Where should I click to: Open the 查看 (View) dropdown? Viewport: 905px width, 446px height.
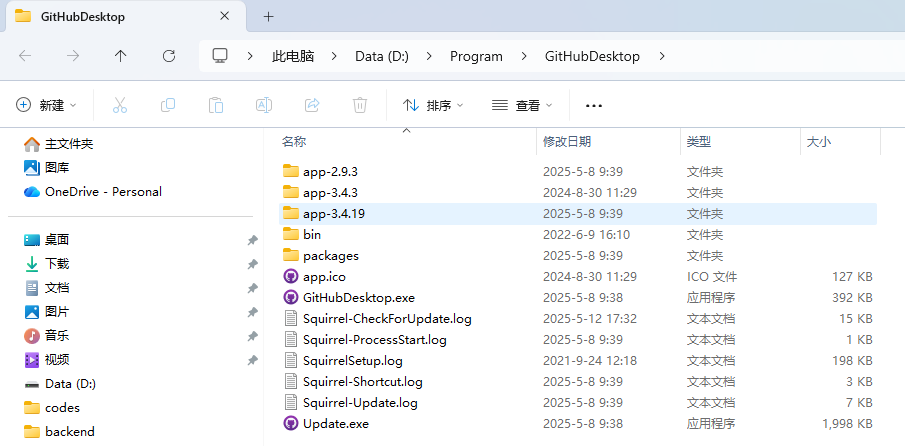click(522, 105)
